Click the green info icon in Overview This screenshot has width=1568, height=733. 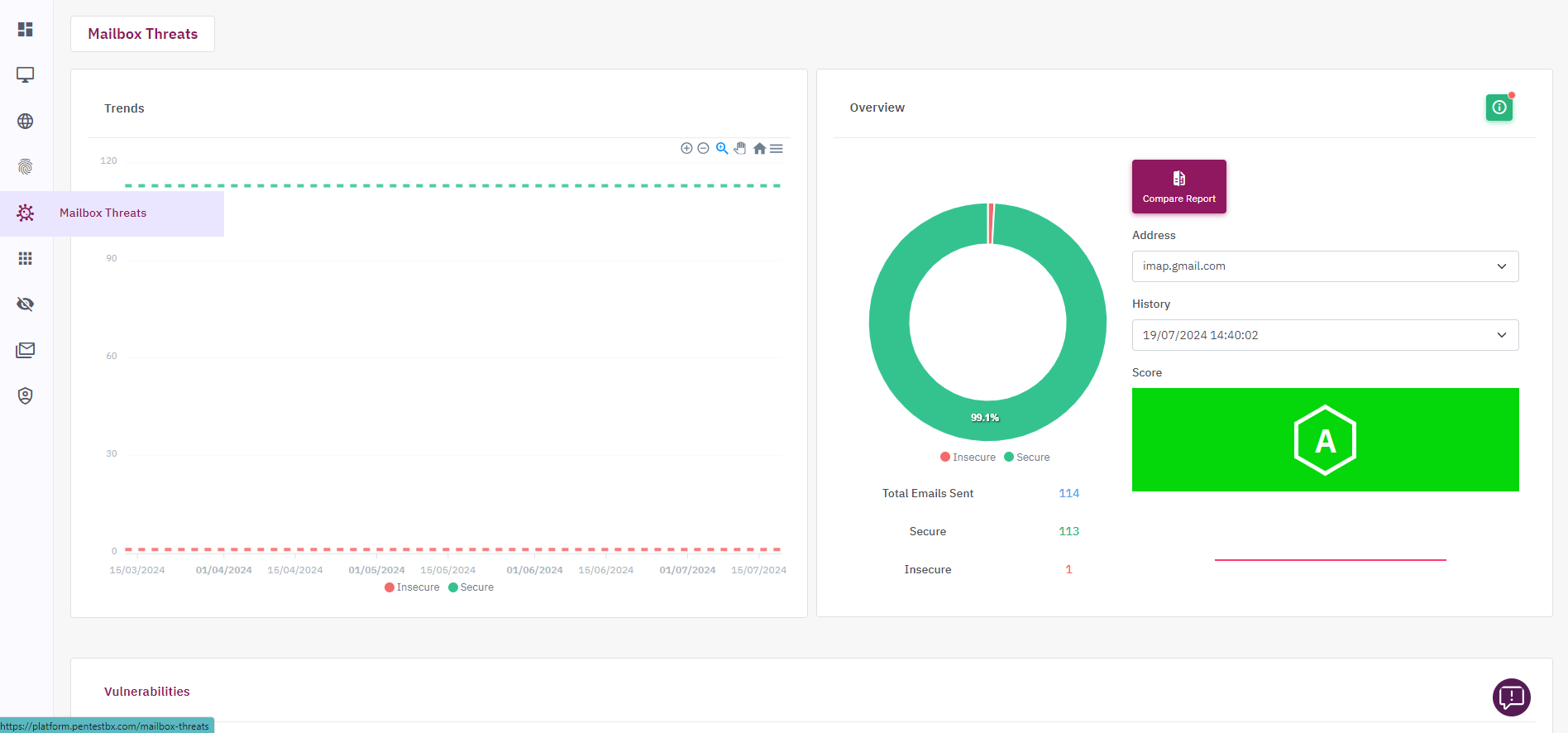point(1499,108)
